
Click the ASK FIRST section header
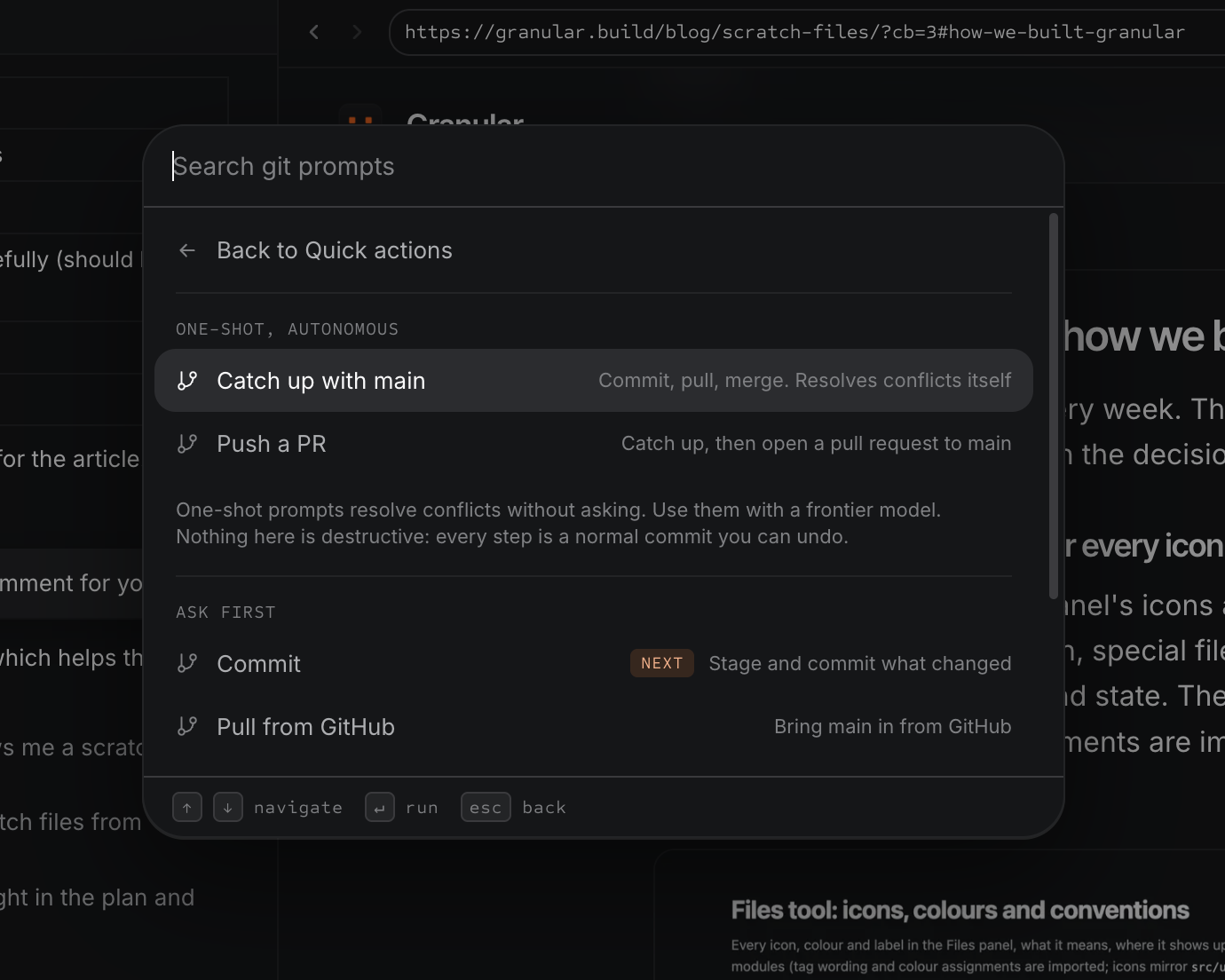[225, 612]
